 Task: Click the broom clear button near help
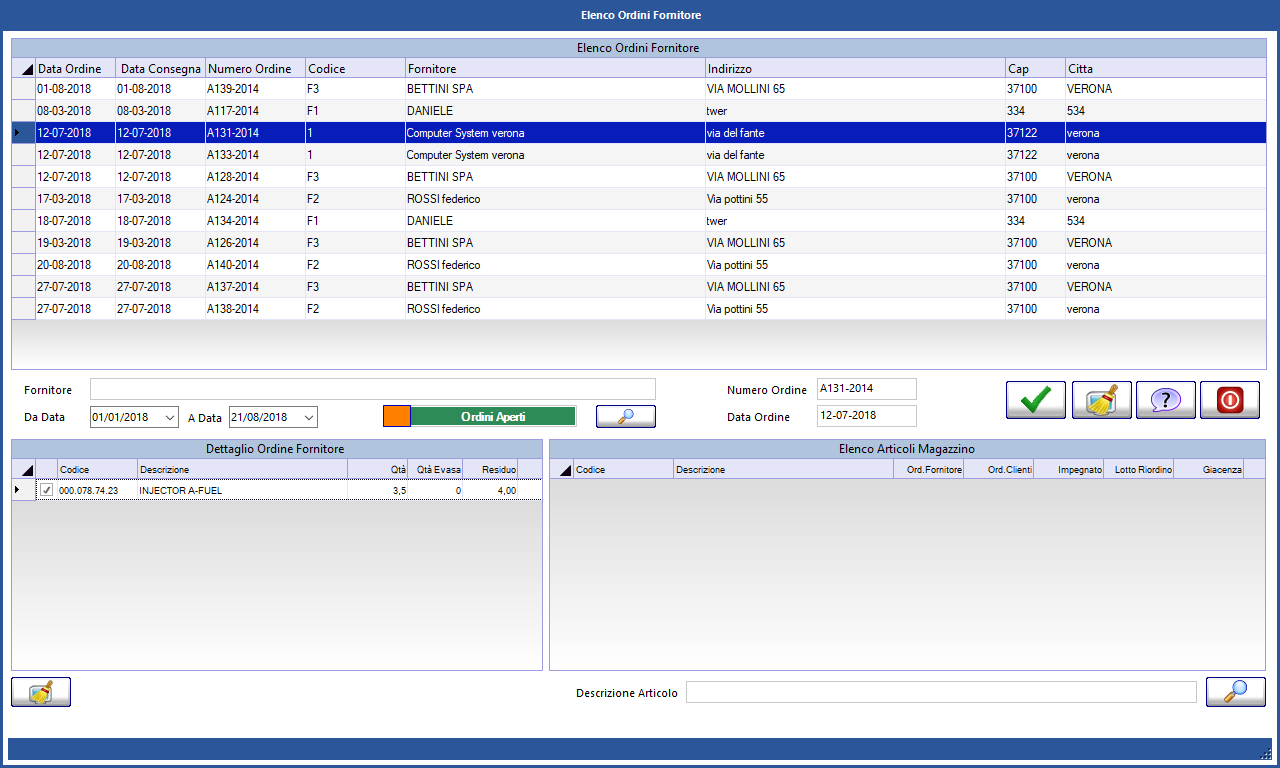click(x=1101, y=400)
